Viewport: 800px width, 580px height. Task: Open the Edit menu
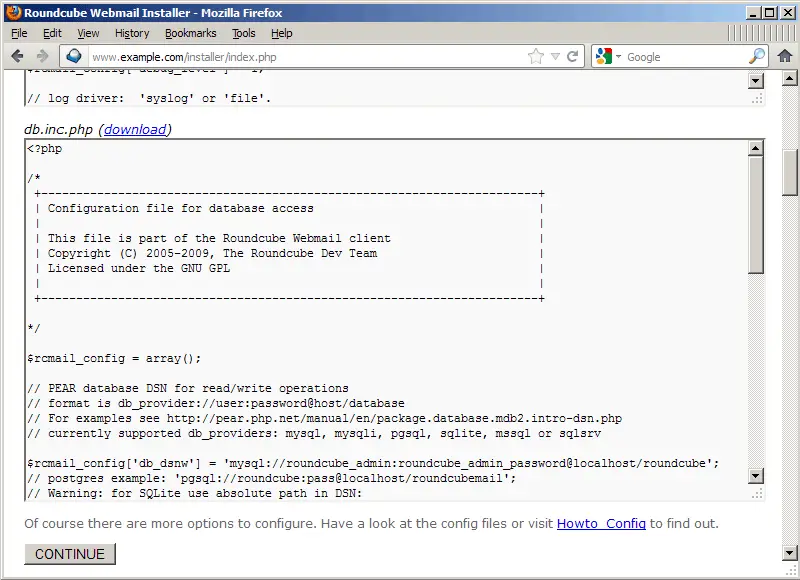(52, 33)
